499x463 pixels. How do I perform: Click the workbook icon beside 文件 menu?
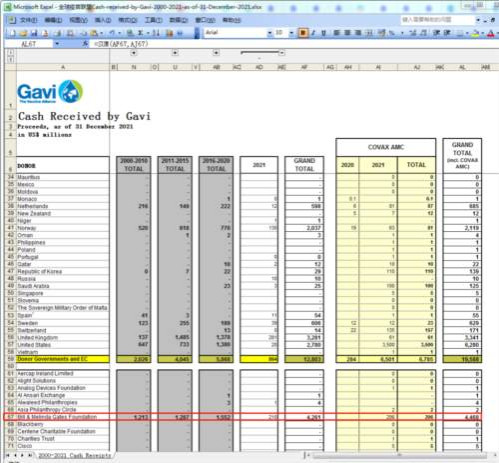pos(12,20)
